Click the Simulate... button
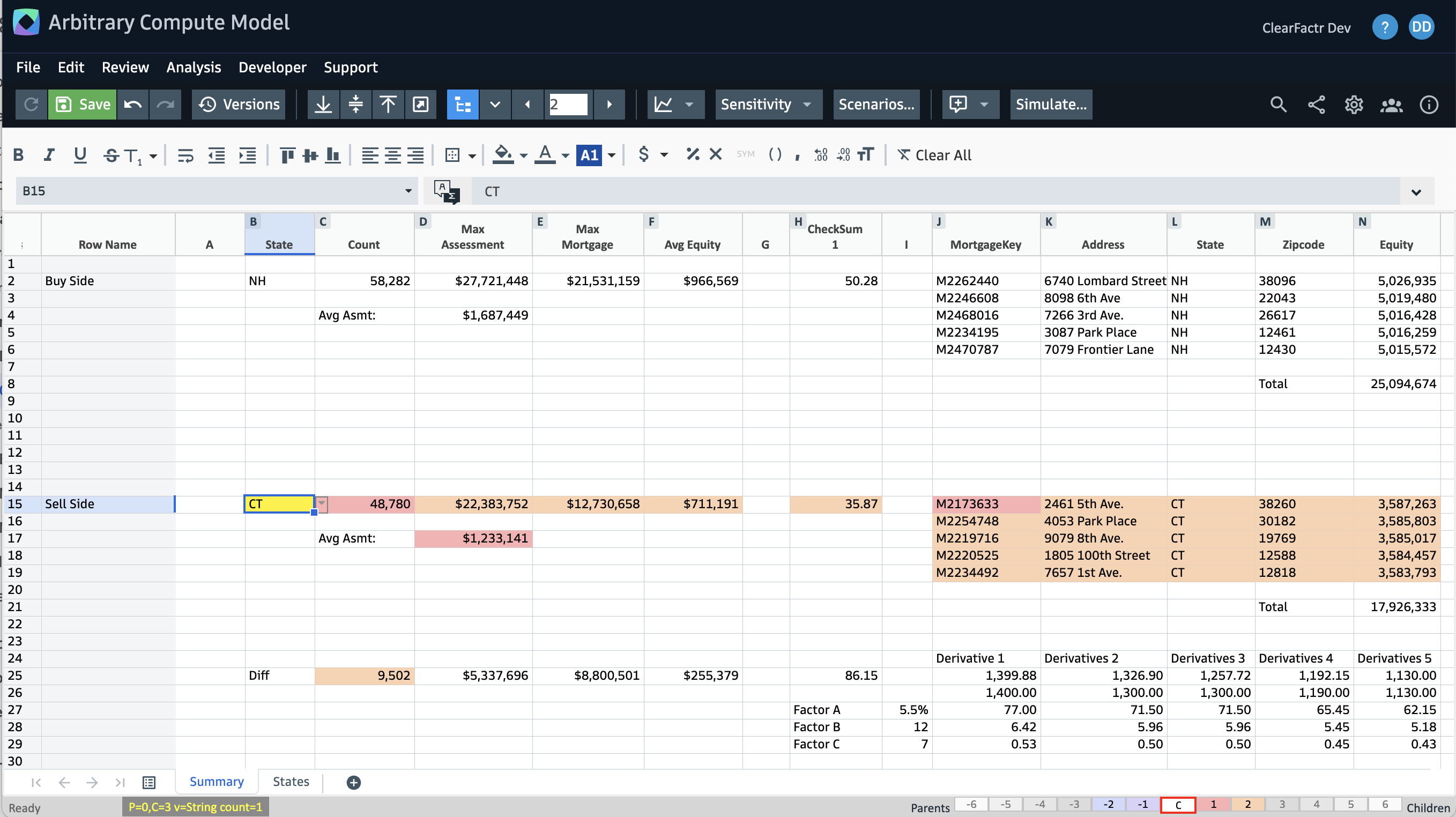The height and width of the screenshot is (817, 1456). [1051, 105]
